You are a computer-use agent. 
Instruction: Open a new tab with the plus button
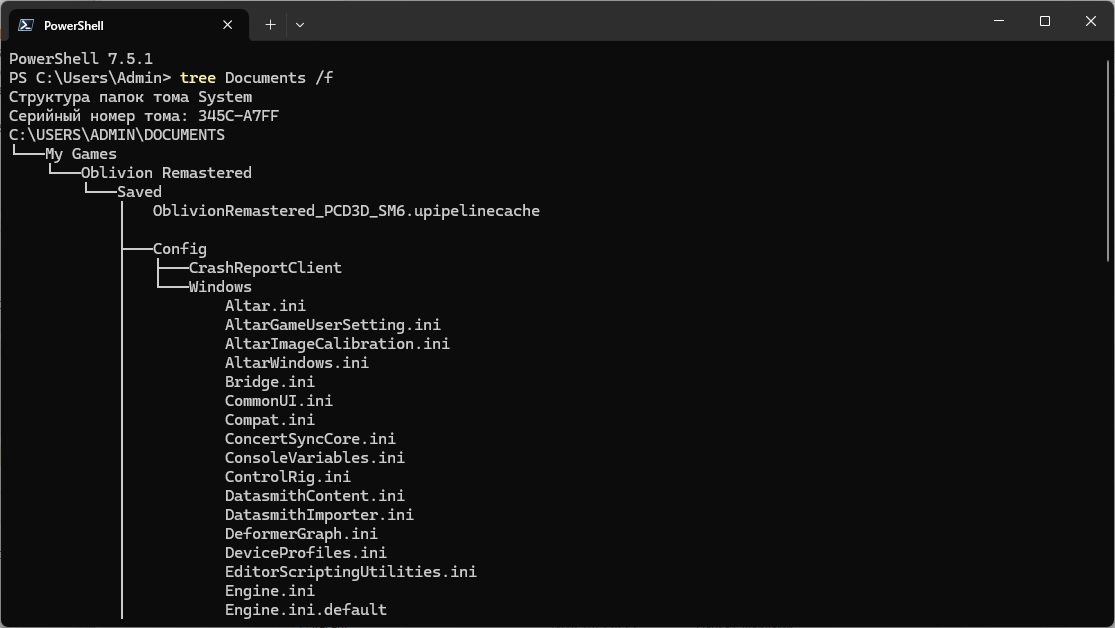(x=270, y=25)
